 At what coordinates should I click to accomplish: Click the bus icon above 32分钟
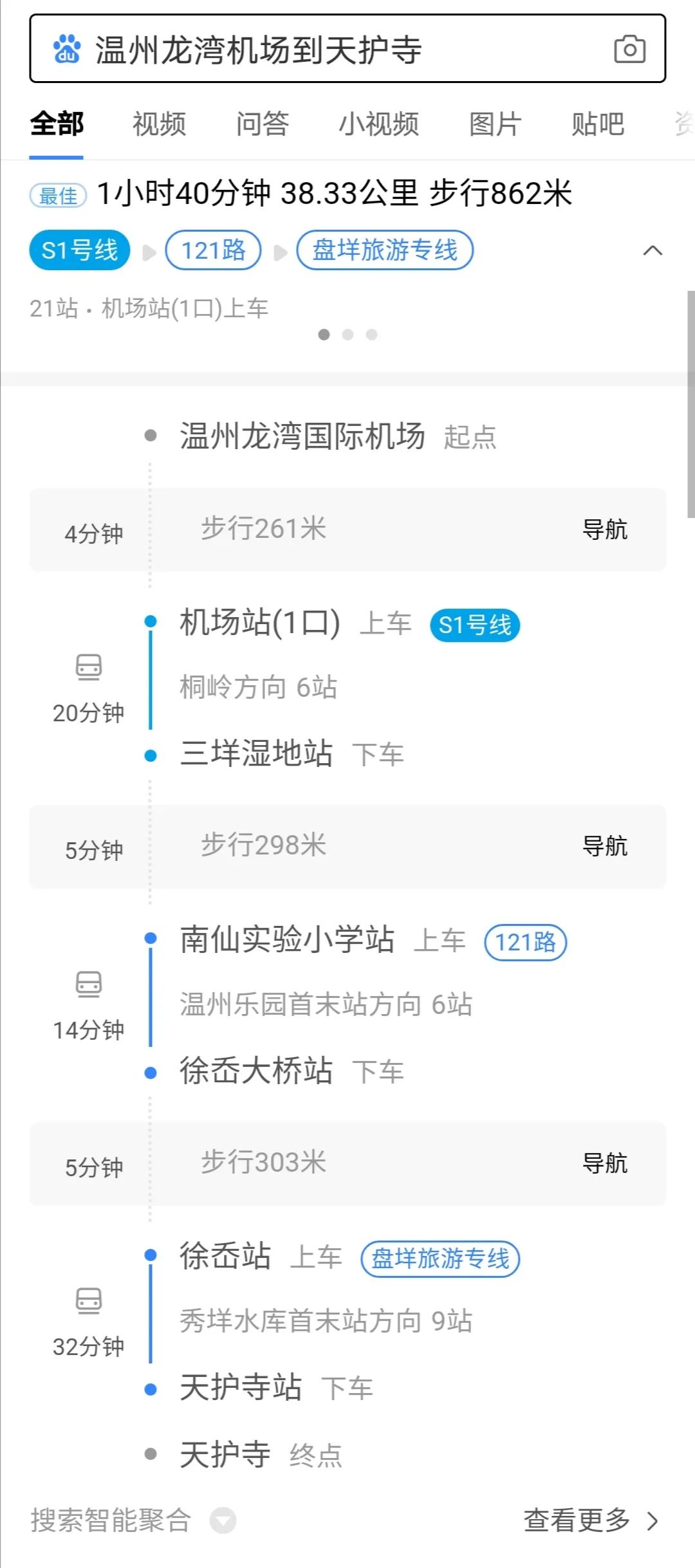[89, 1300]
